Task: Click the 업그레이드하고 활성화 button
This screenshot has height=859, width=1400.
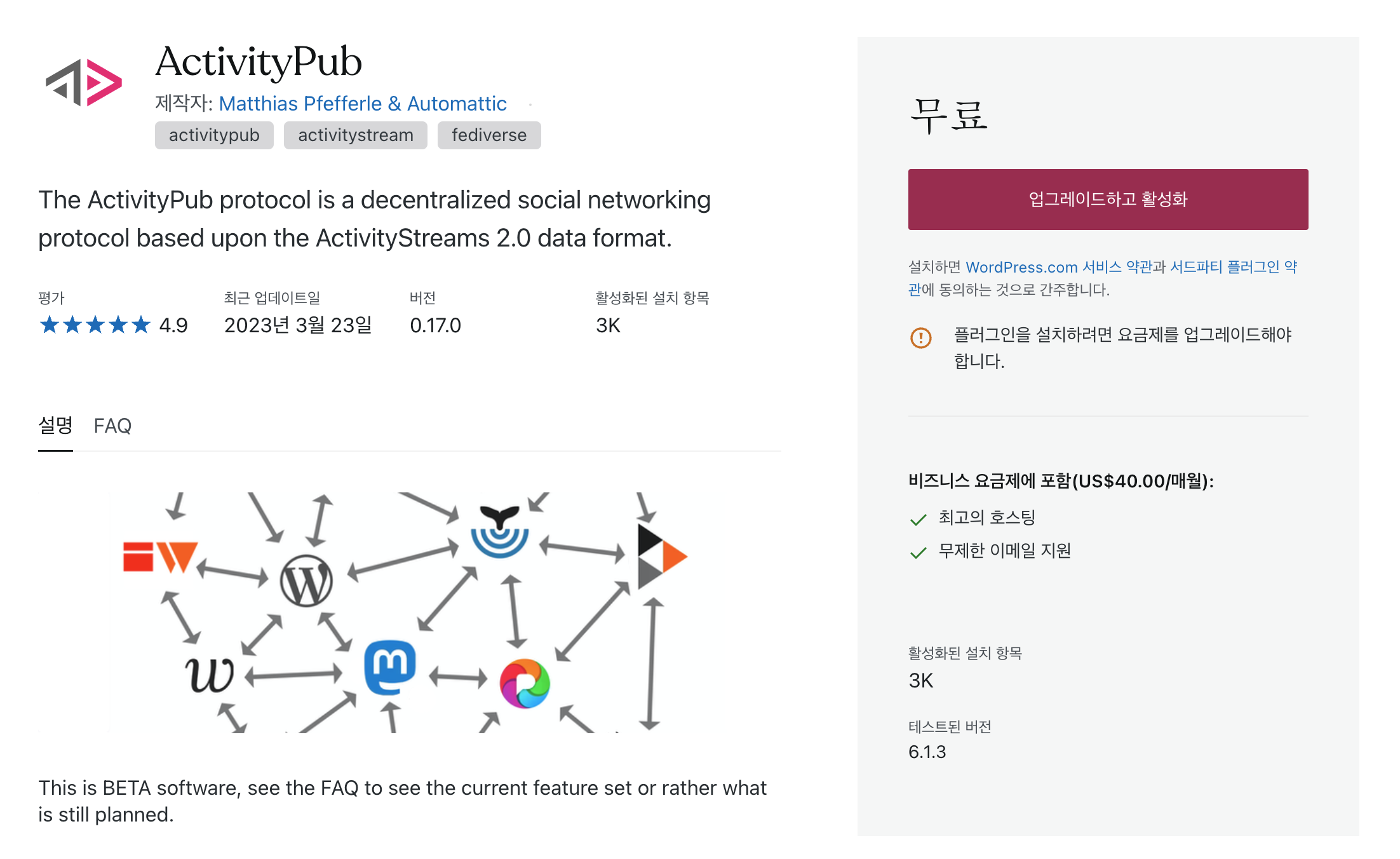Action: (1108, 200)
